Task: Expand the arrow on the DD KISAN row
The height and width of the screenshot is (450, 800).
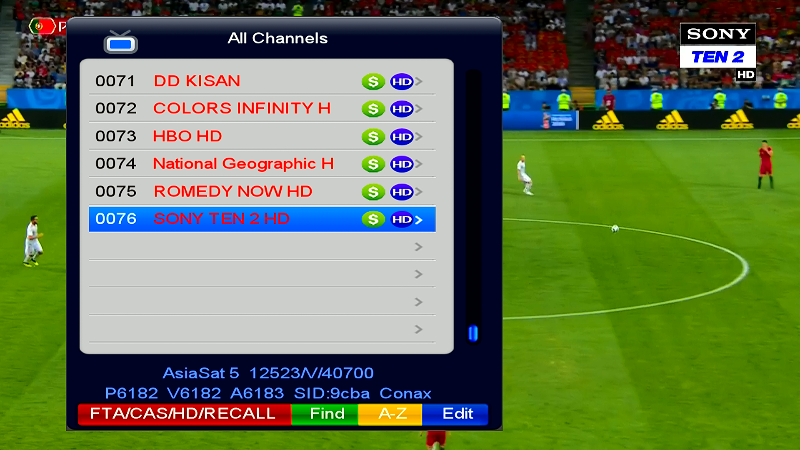Action: coord(419,81)
